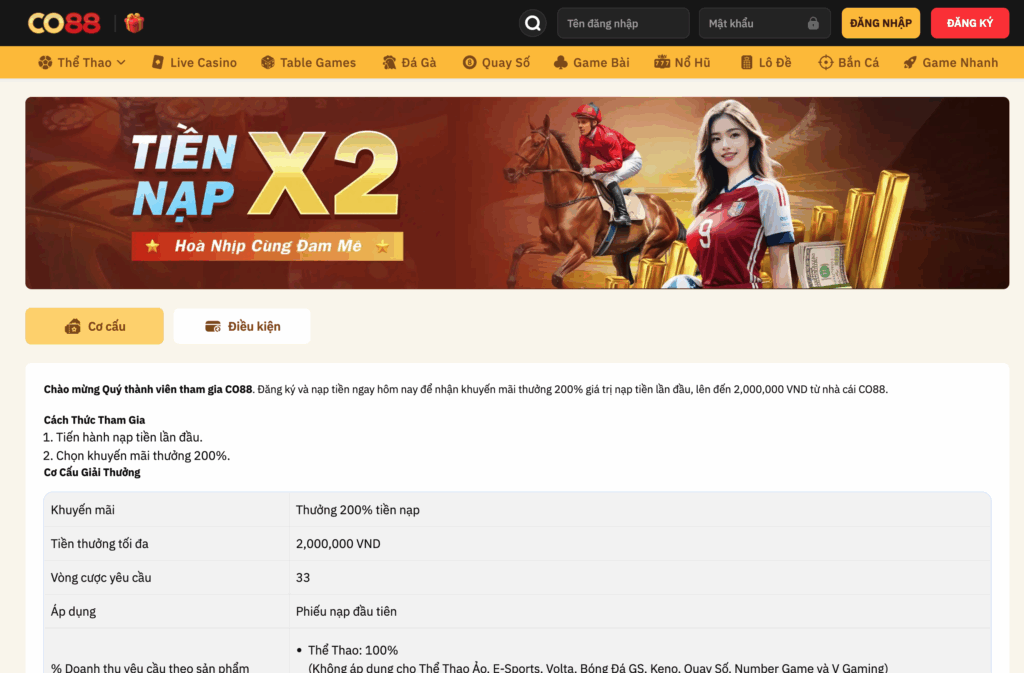Switch to the Điều kiện tab

click(x=242, y=326)
